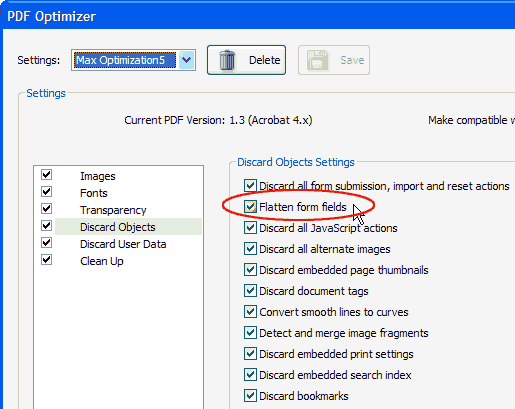Toggle the Clean Up panel checkbox
This screenshot has height=409, width=515.
click(47, 260)
